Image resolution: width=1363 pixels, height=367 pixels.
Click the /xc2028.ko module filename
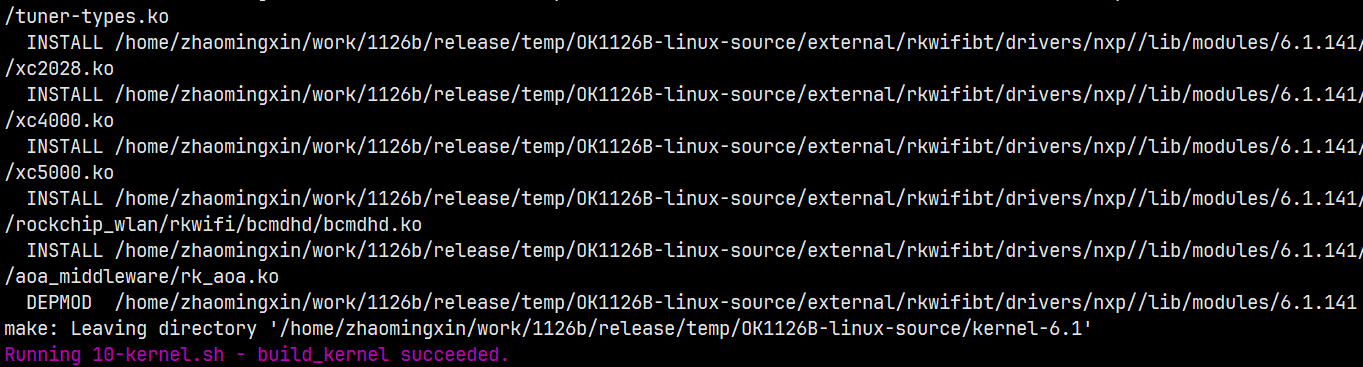tap(59, 69)
